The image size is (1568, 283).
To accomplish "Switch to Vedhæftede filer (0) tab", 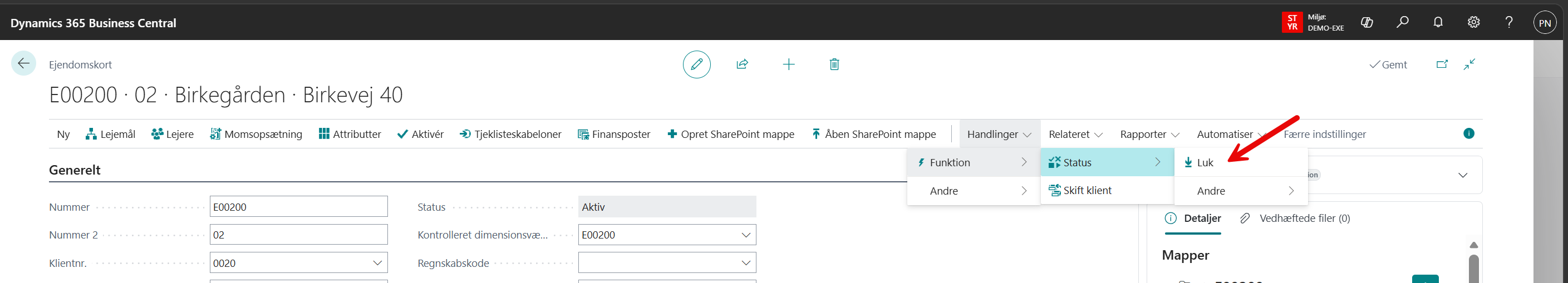I will click(1295, 219).
